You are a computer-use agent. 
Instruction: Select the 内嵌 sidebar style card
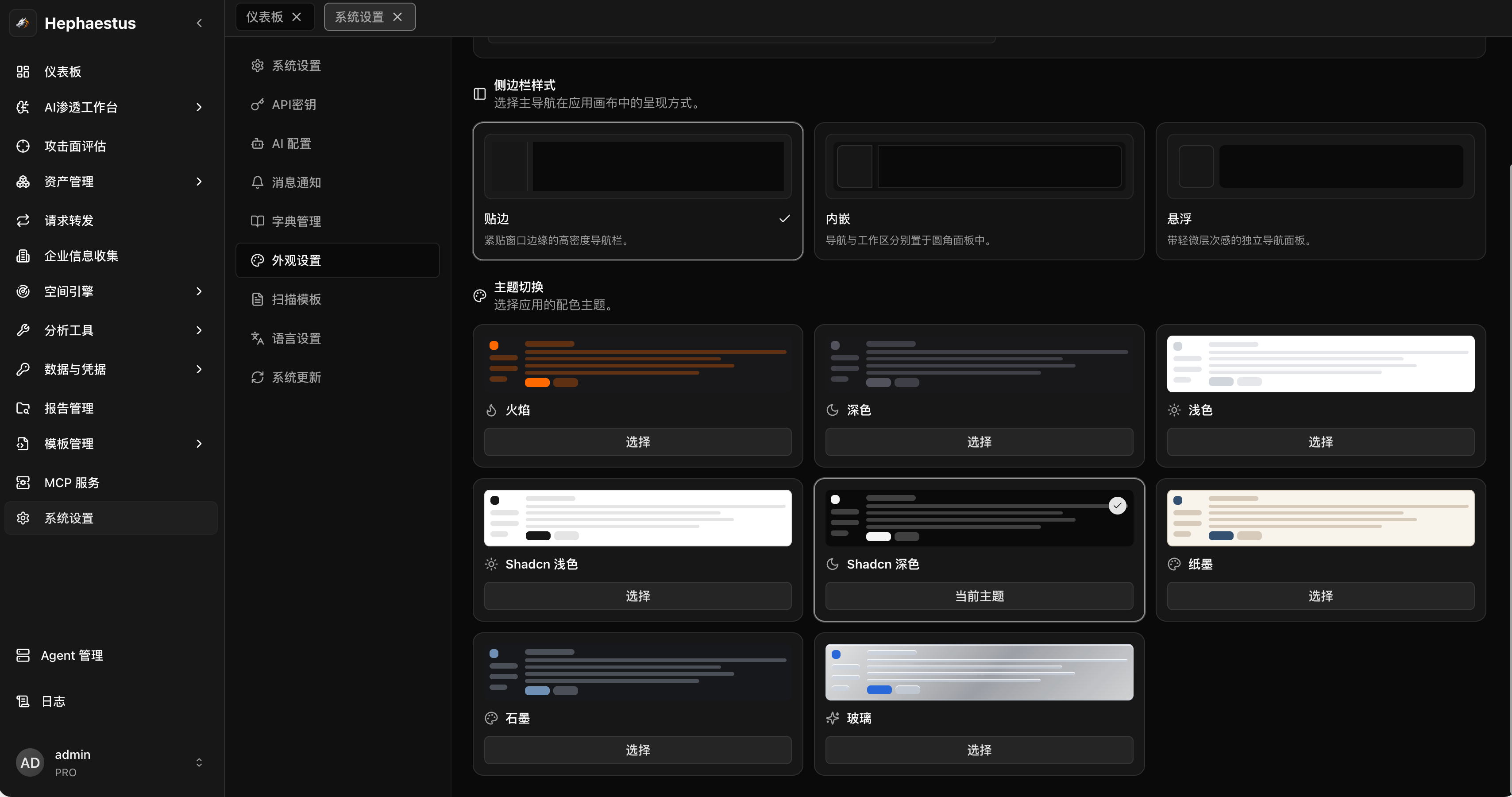(979, 191)
